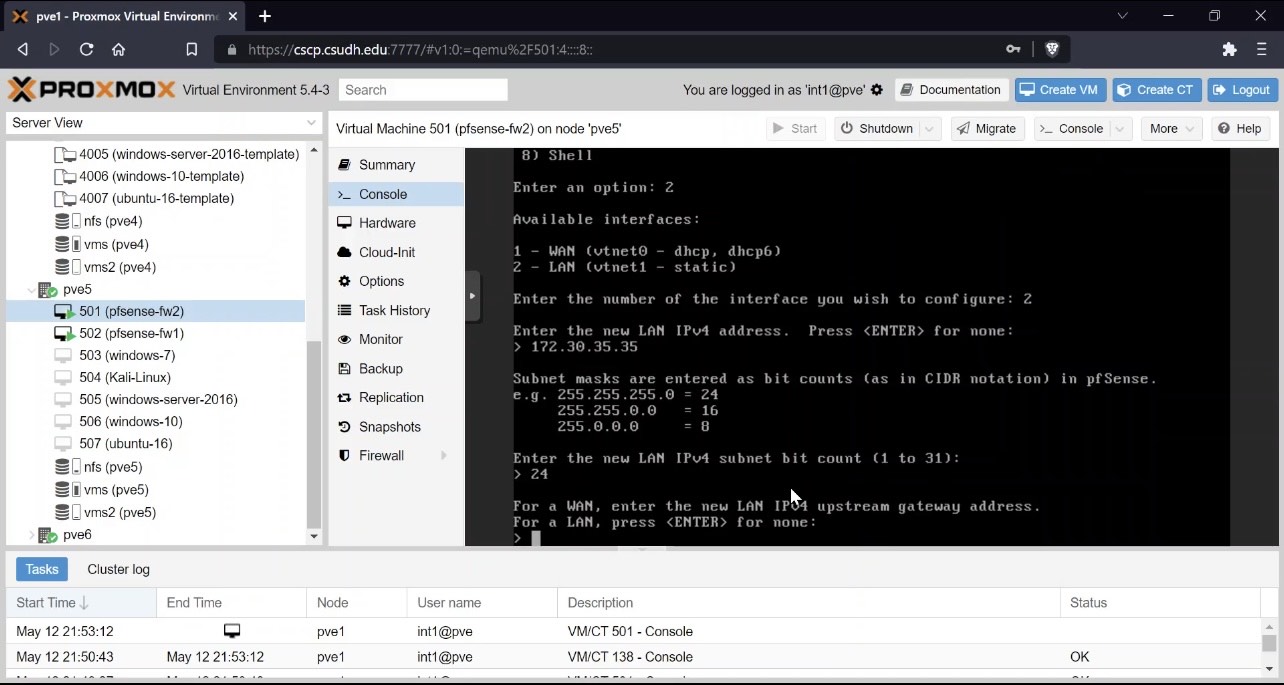Screen dimensions: 1284x685
Task: Expand the Firewall submenu arrow
Action: point(444,456)
